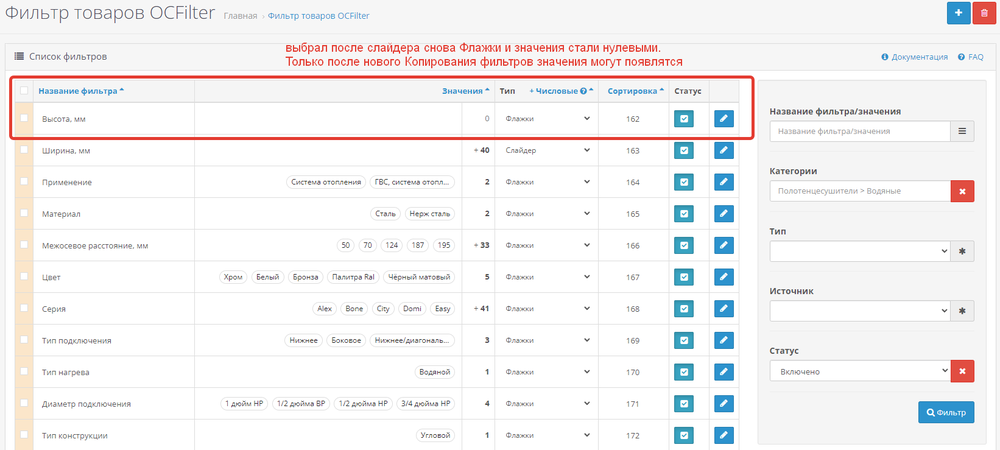Open the Документация link
1000x450 pixels.
click(x=914, y=57)
